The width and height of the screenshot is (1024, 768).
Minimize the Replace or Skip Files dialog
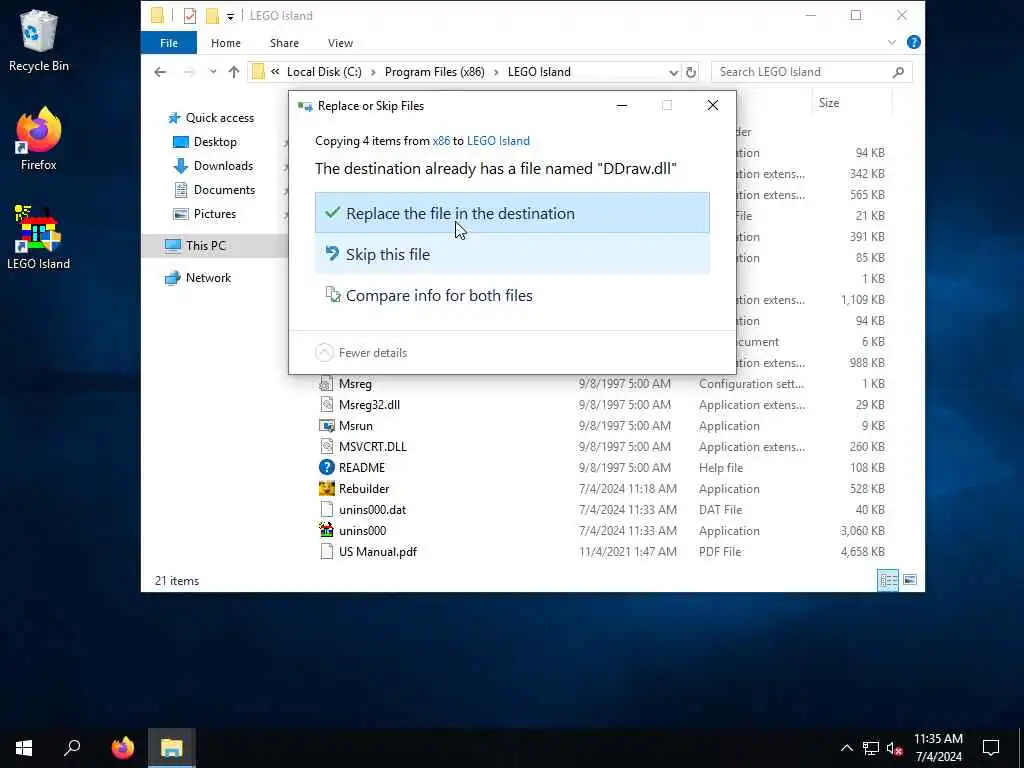pyautogui.click(x=622, y=105)
